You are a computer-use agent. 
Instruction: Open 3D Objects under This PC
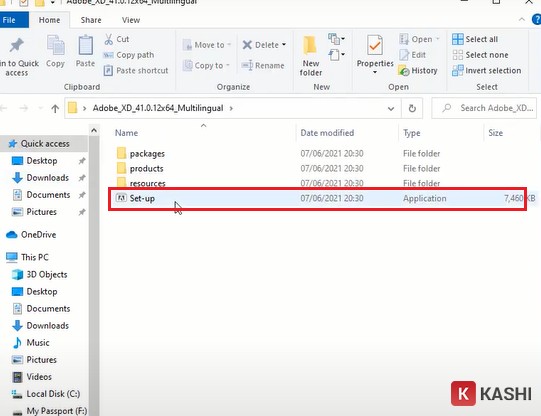47,275
